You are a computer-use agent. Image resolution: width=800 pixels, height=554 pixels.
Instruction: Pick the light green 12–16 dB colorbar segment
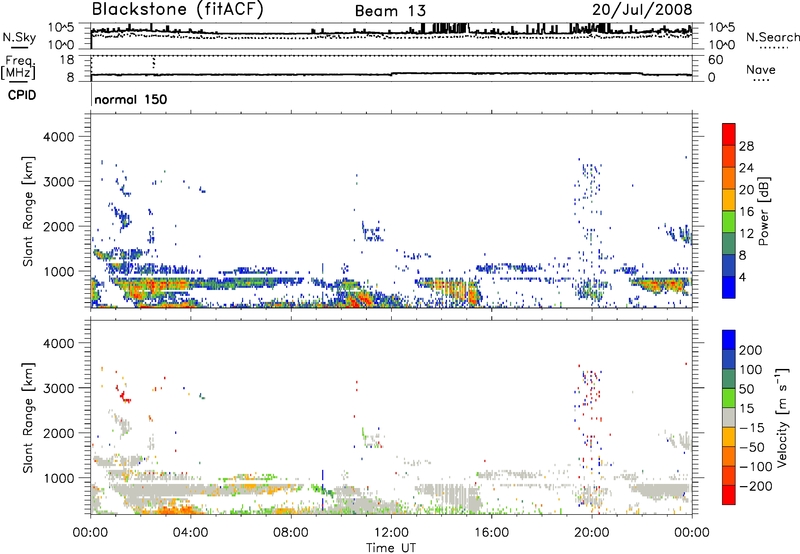pyautogui.click(x=729, y=222)
